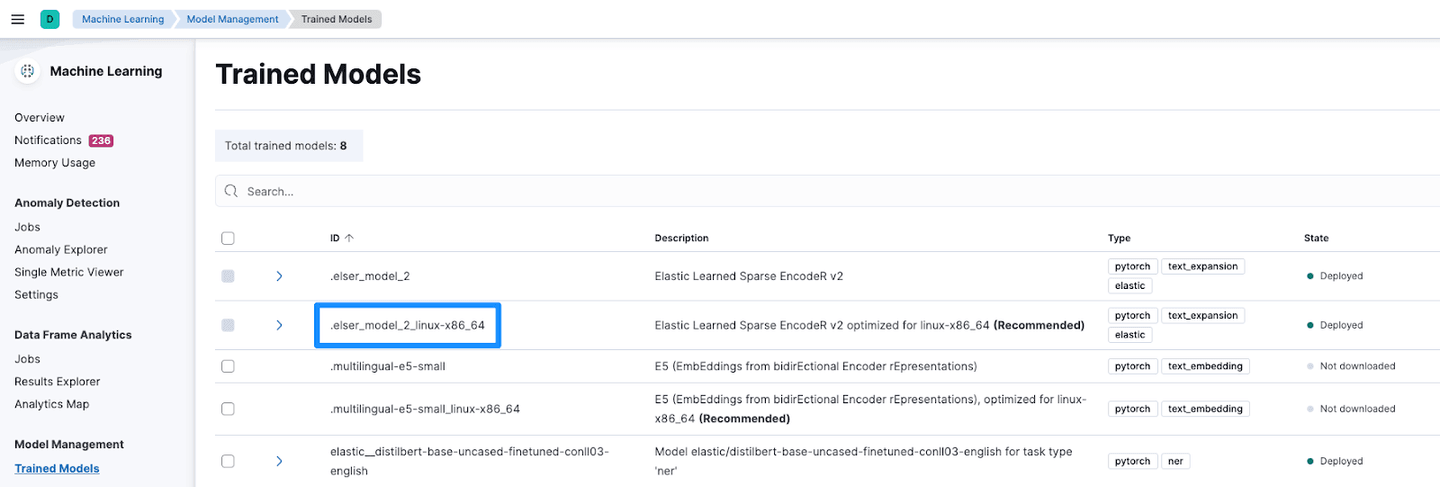This screenshot has width=1440, height=487.
Task: Open Single Metric Viewer
Action: 69,272
